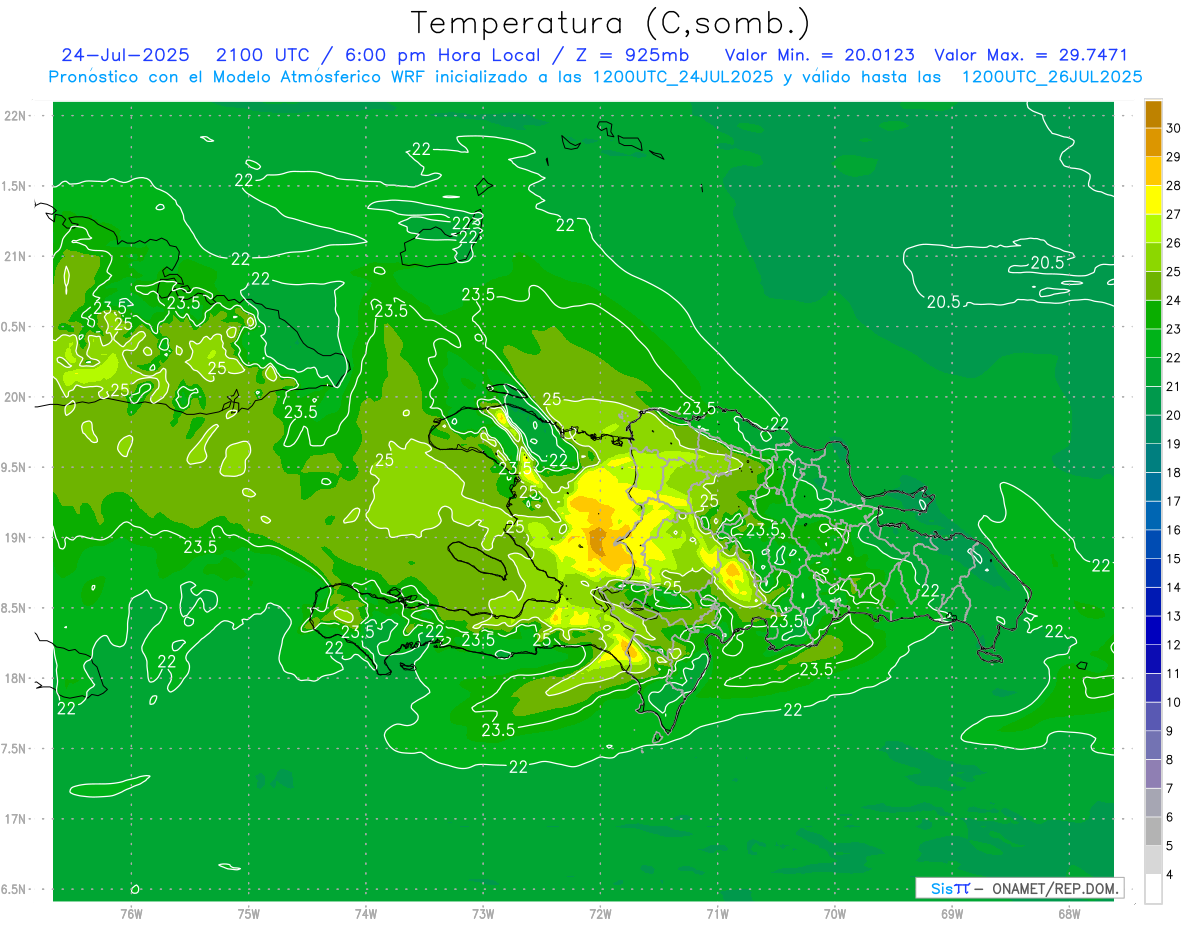Click the "72W" longitude axis label
1200x927 pixels.
600,914
